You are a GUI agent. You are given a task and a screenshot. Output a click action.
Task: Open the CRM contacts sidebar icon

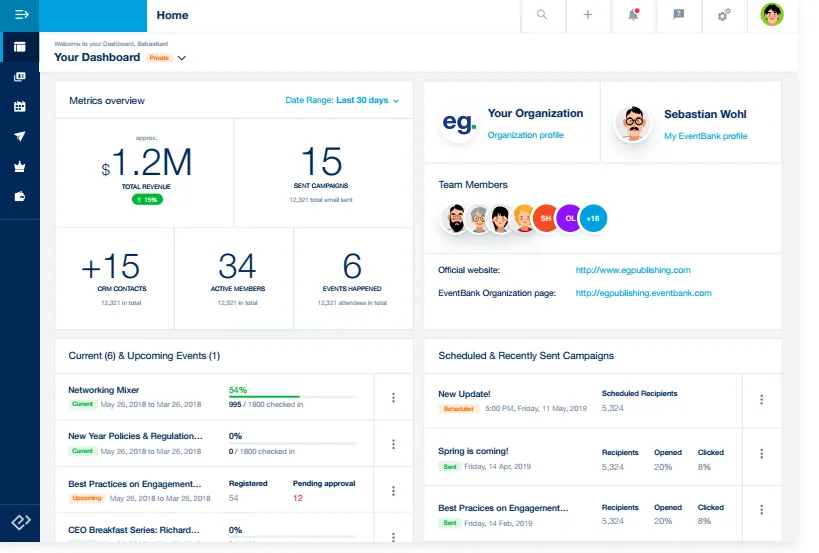[x=20, y=77]
